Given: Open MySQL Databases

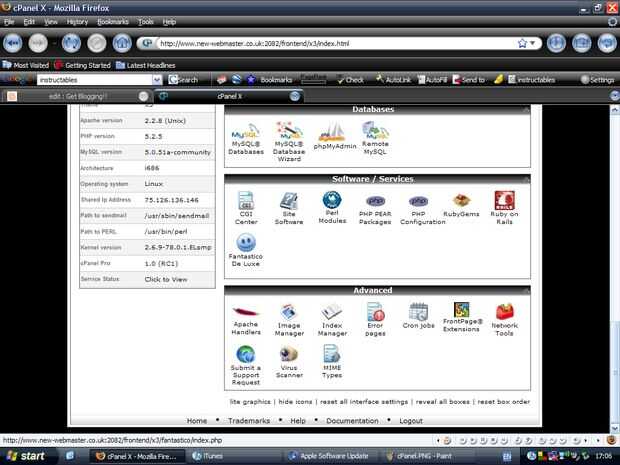Looking at the screenshot, I should pyautogui.click(x=246, y=139).
